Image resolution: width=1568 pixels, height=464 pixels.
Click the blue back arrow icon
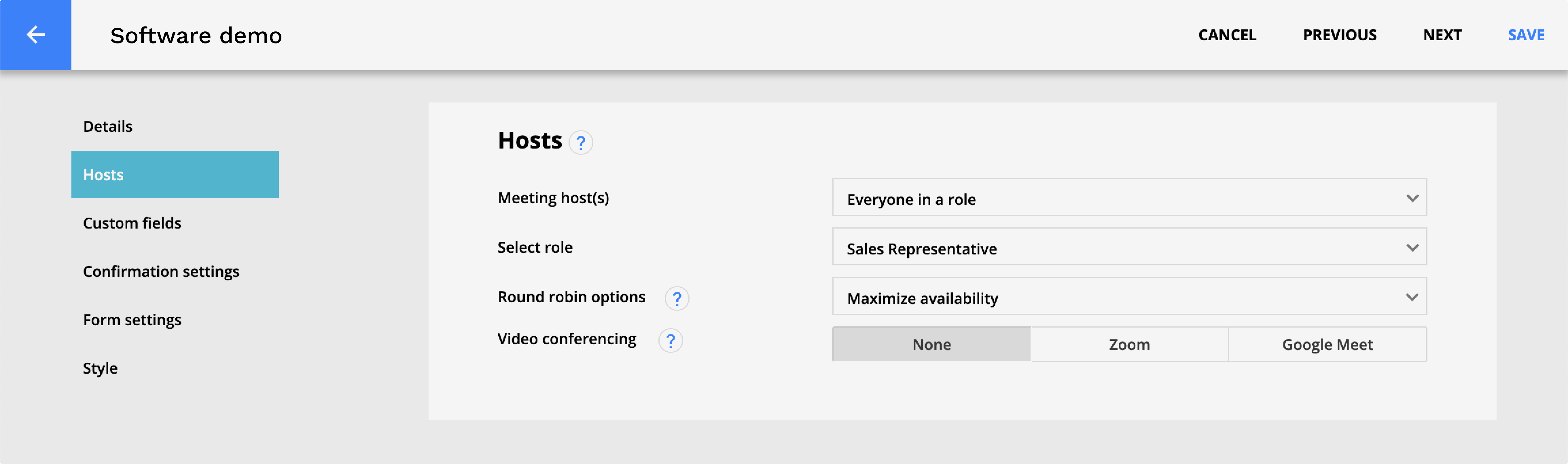point(35,35)
